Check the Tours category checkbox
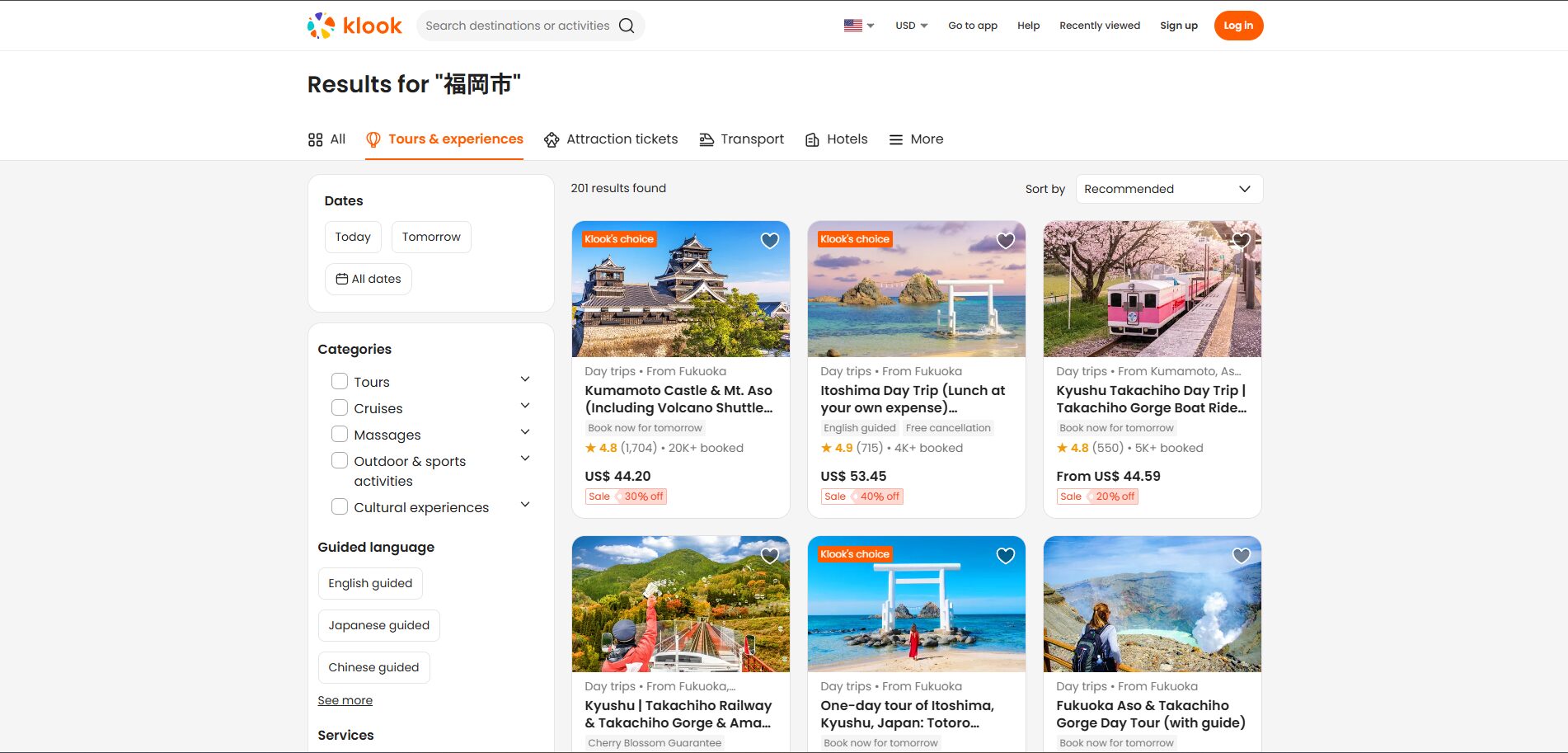The height and width of the screenshot is (753, 1568). coord(339,381)
